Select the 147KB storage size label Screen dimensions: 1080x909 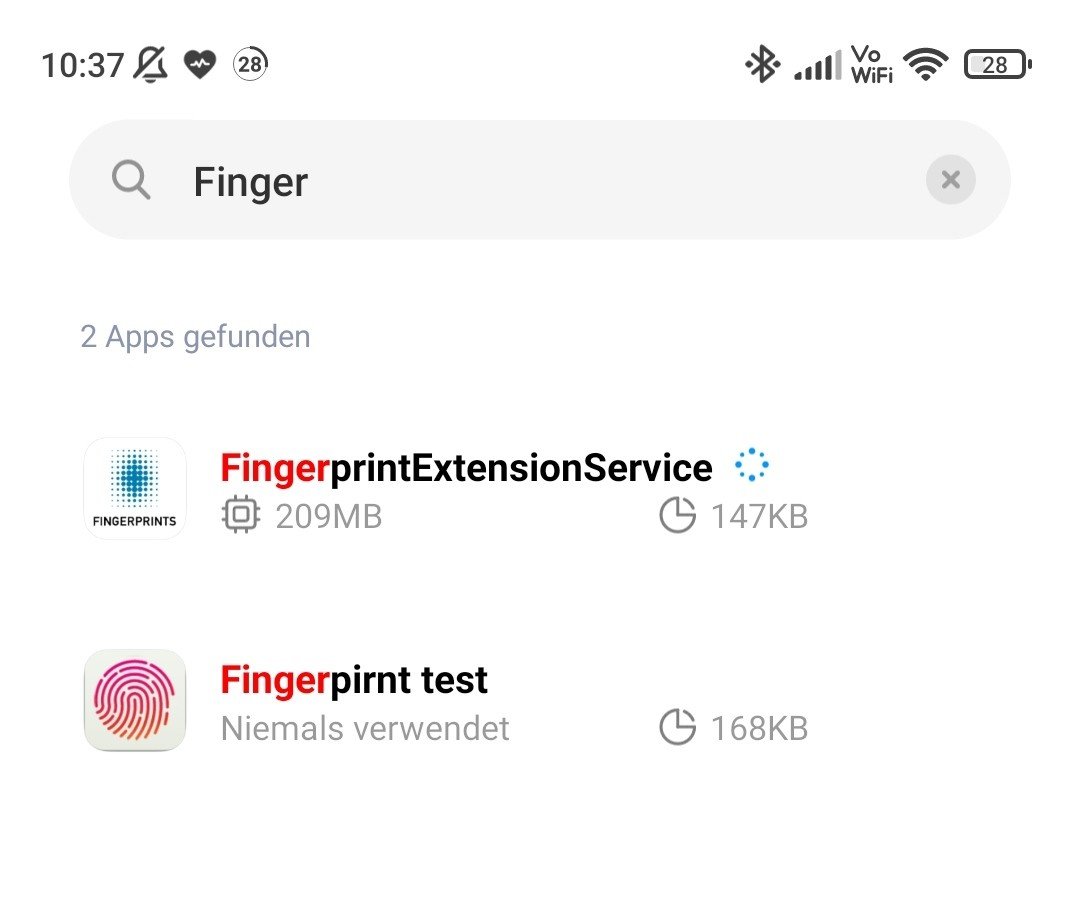click(x=760, y=516)
